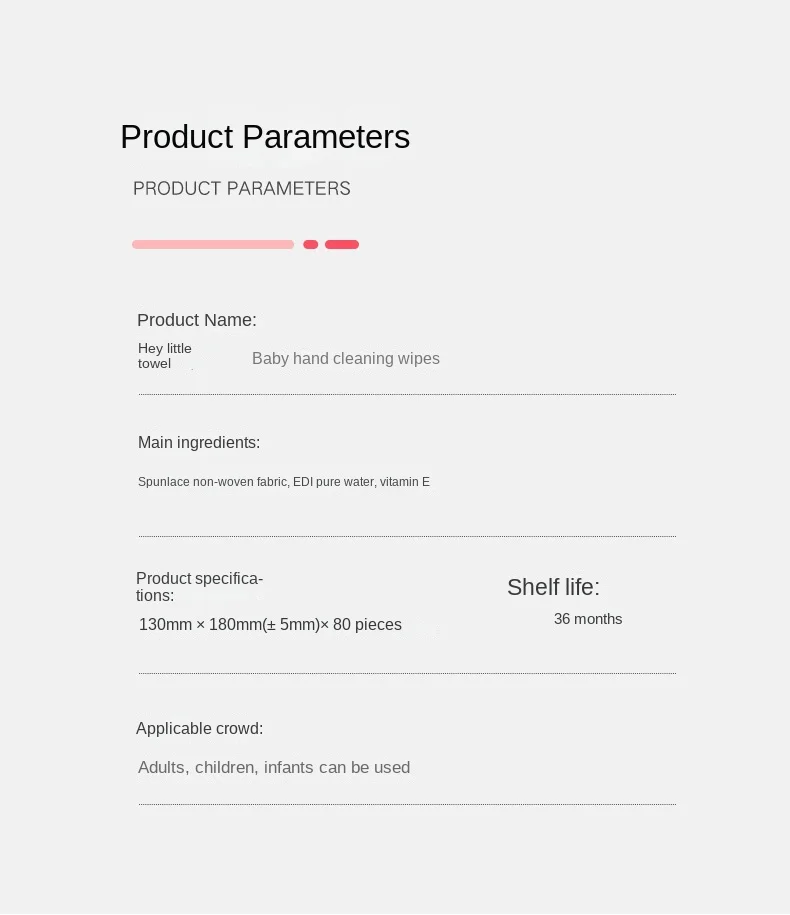Click the short red pill shape
This screenshot has height=915, width=790.
click(342, 245)
